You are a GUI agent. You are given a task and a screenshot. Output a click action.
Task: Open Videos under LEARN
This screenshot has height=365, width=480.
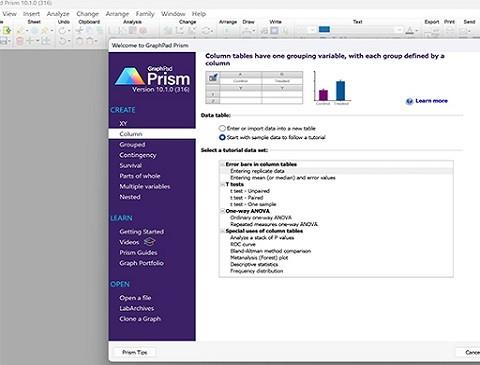129,242
